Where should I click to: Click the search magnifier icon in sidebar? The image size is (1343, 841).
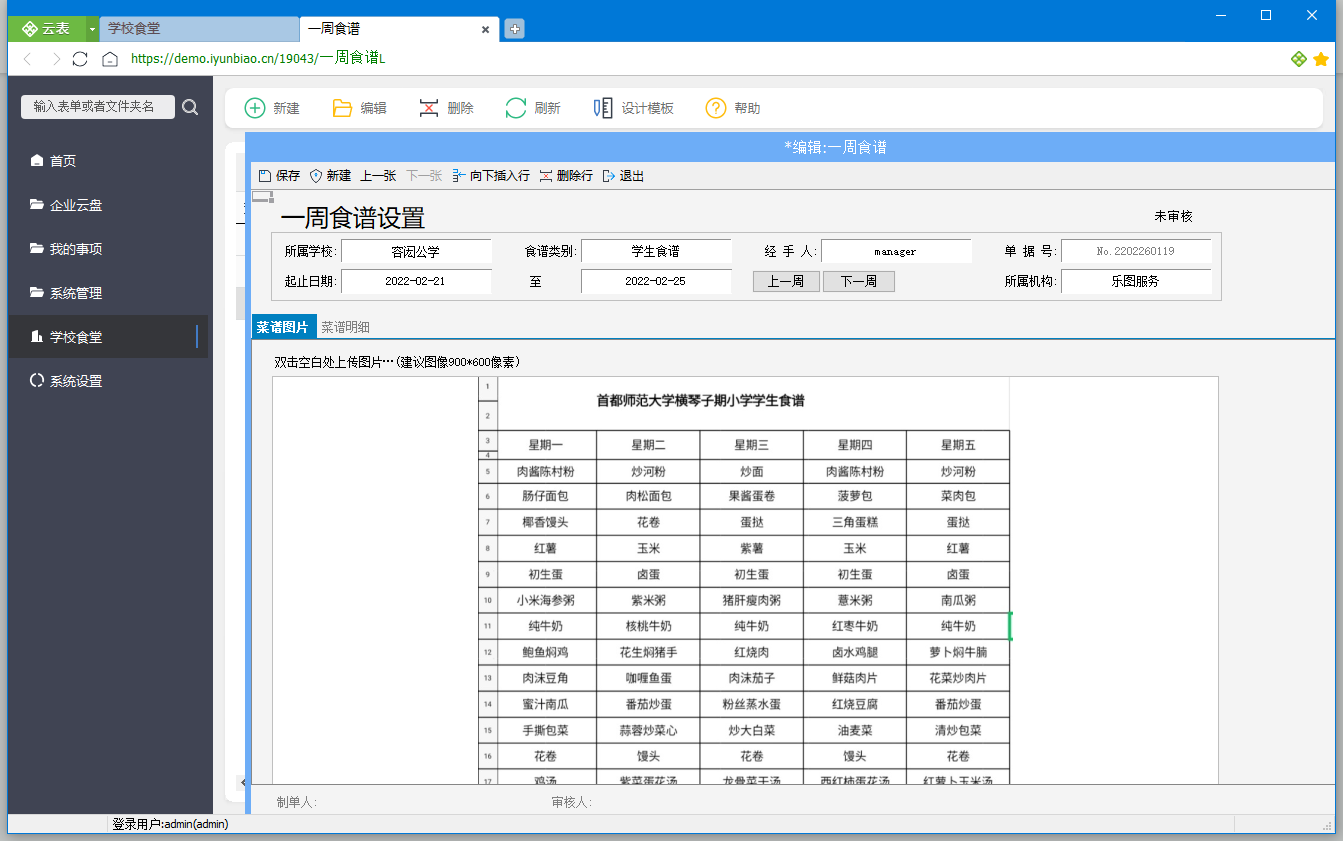coord(190,107)
